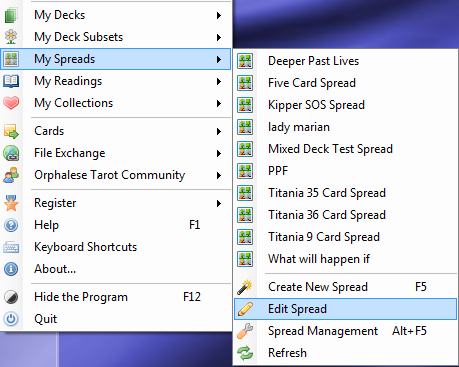459x367 pixels.
Task: Select the PPF spread
Action: tap(345, 171)
